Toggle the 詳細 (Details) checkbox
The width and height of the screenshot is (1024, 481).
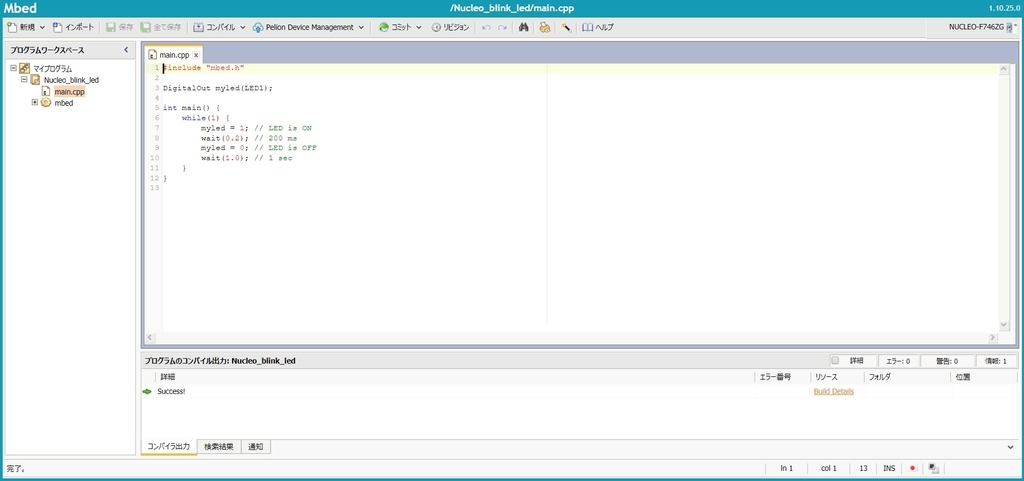[x=835, y=360]
